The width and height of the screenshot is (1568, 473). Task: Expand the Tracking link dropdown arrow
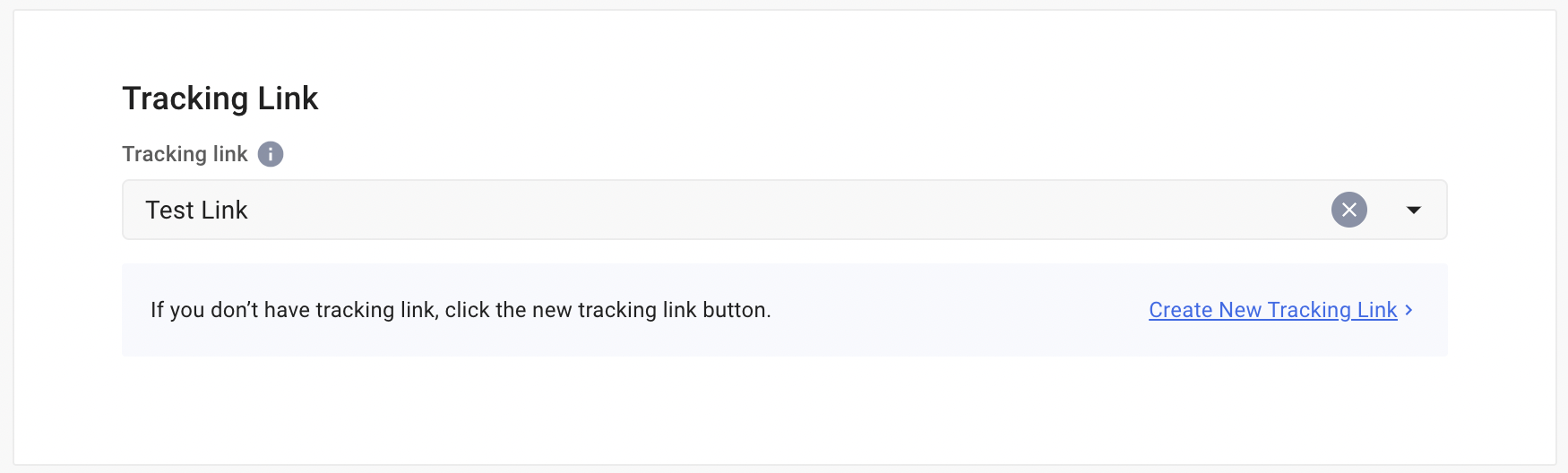point(1413,210)
